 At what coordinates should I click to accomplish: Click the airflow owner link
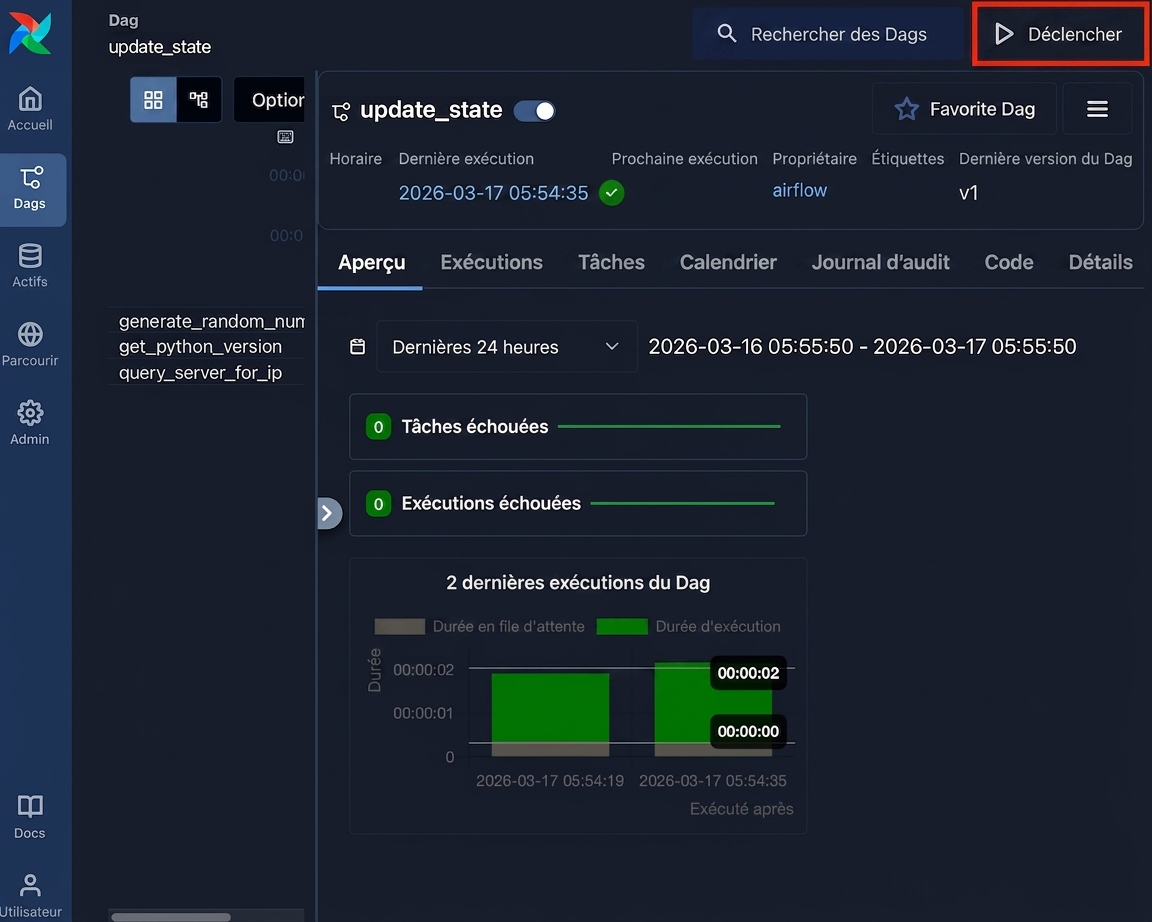click(x=799, y=190)
